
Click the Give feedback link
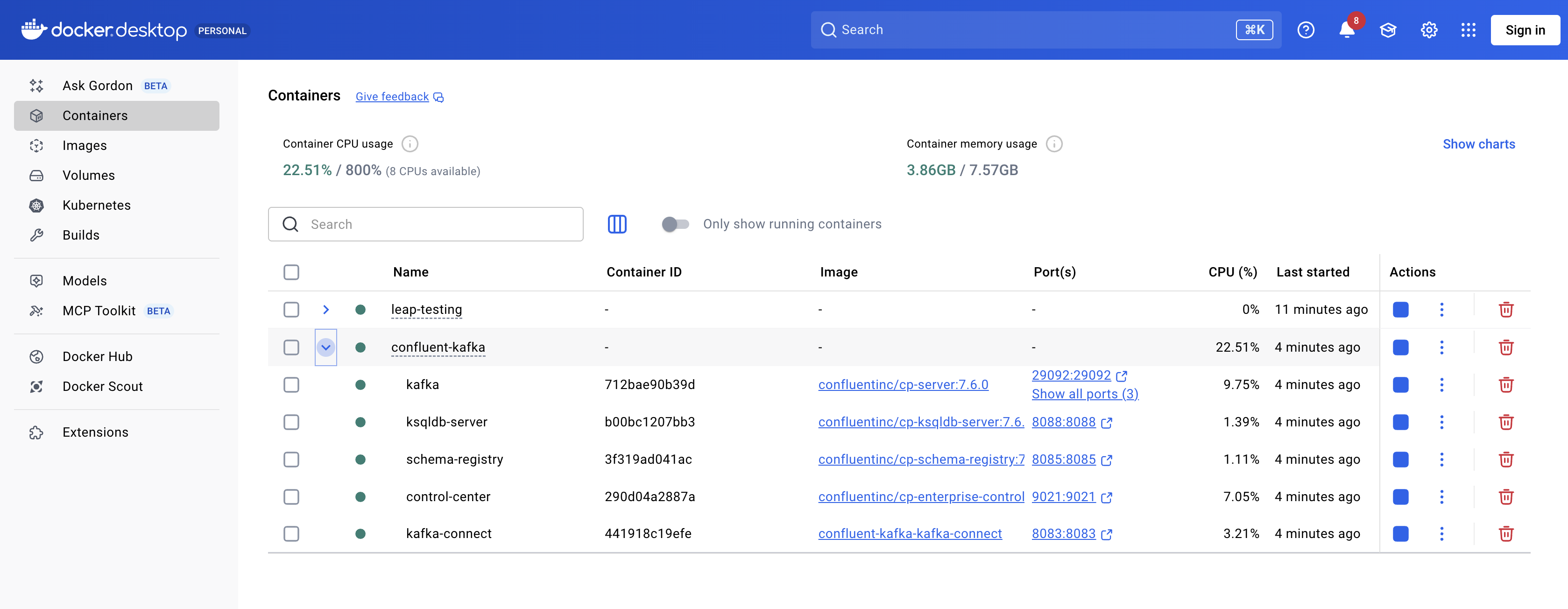[392, 97]
